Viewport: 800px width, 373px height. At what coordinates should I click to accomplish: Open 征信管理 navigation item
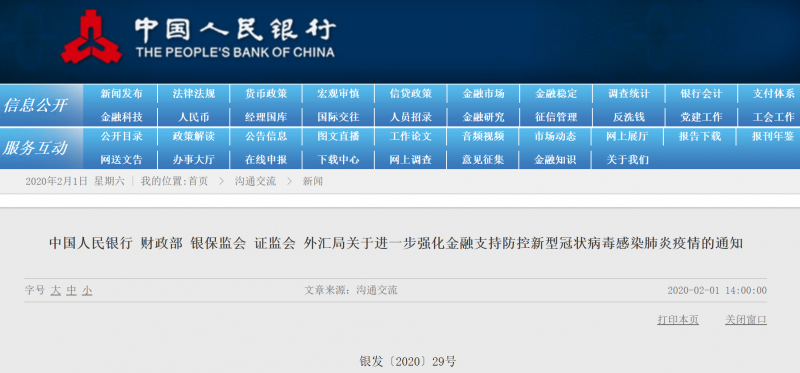[556, 117]
